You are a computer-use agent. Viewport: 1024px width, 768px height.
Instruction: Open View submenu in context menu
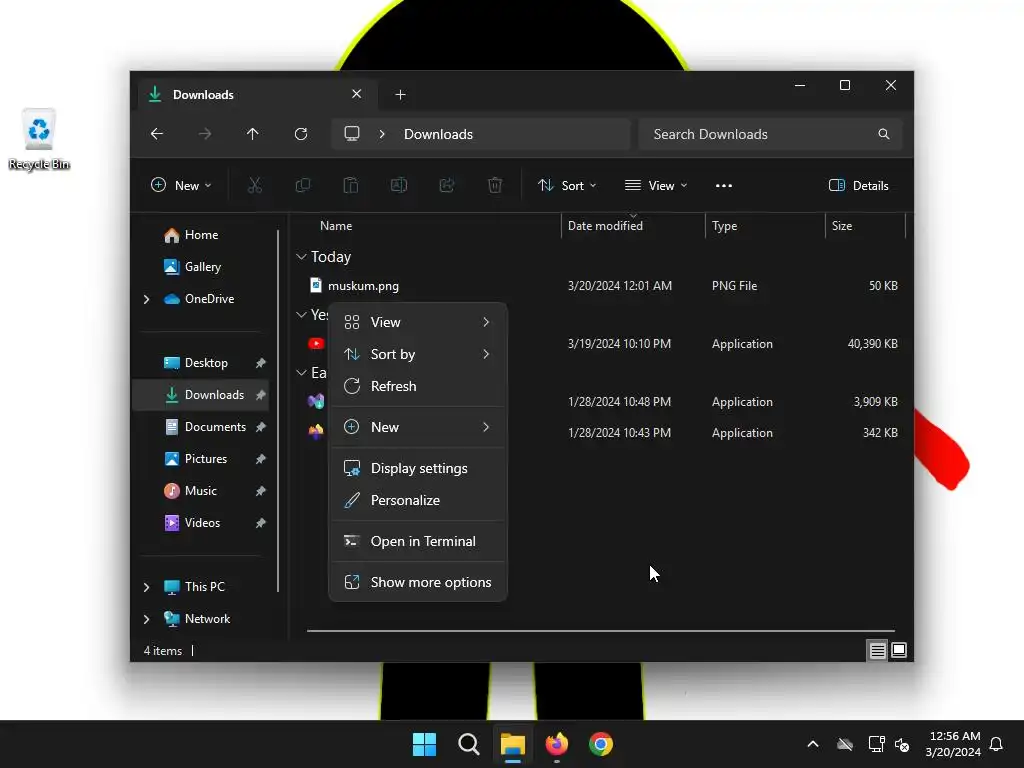coord(418,322)
